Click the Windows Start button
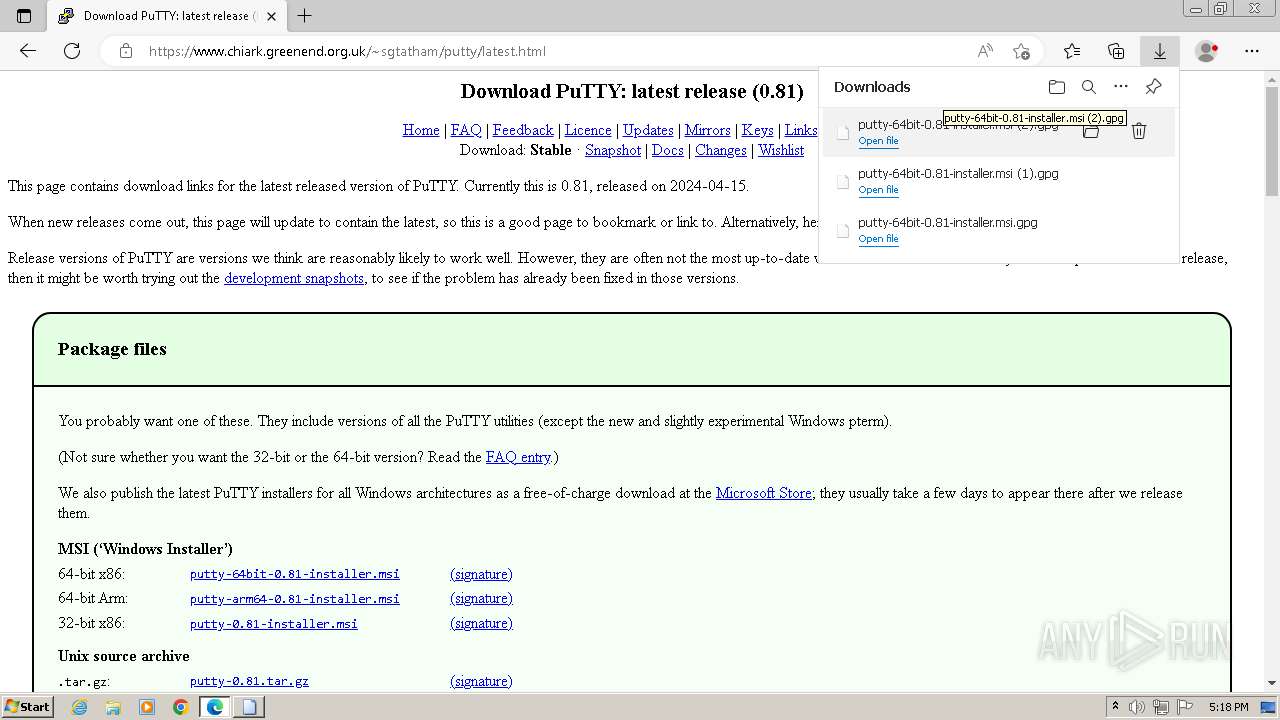The image size is (1280, 720). click(27, 707)
